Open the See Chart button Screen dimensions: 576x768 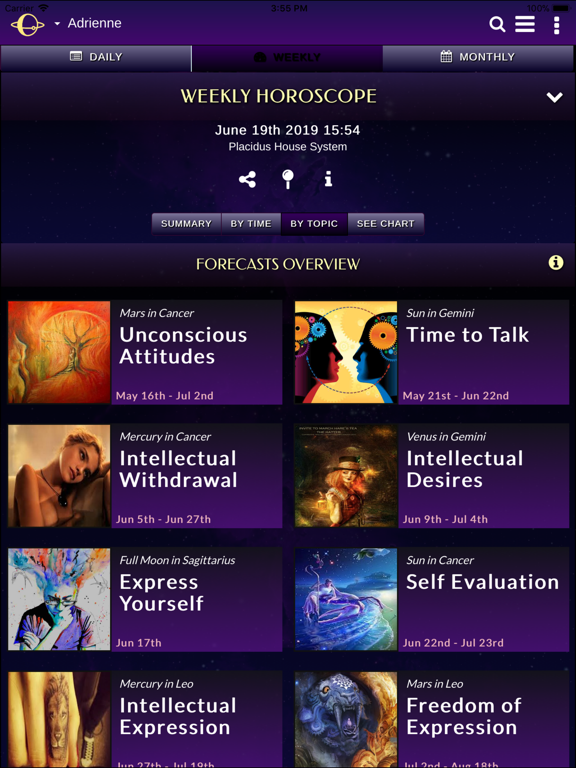click(385, 224)
